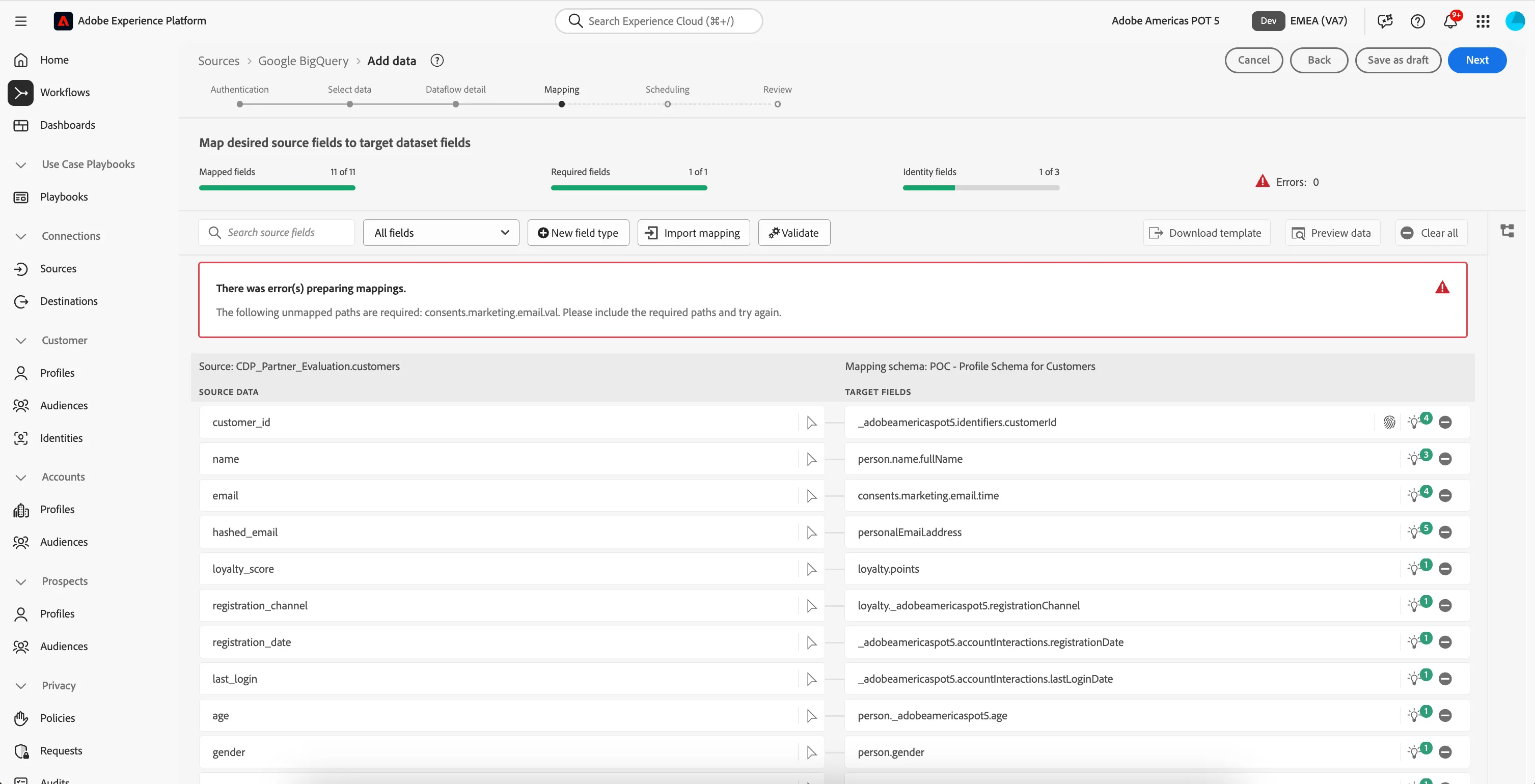Open calculated field editor for email row
Screen dimensions: 1535x784
pyautogui.click(x=812, y=496)
